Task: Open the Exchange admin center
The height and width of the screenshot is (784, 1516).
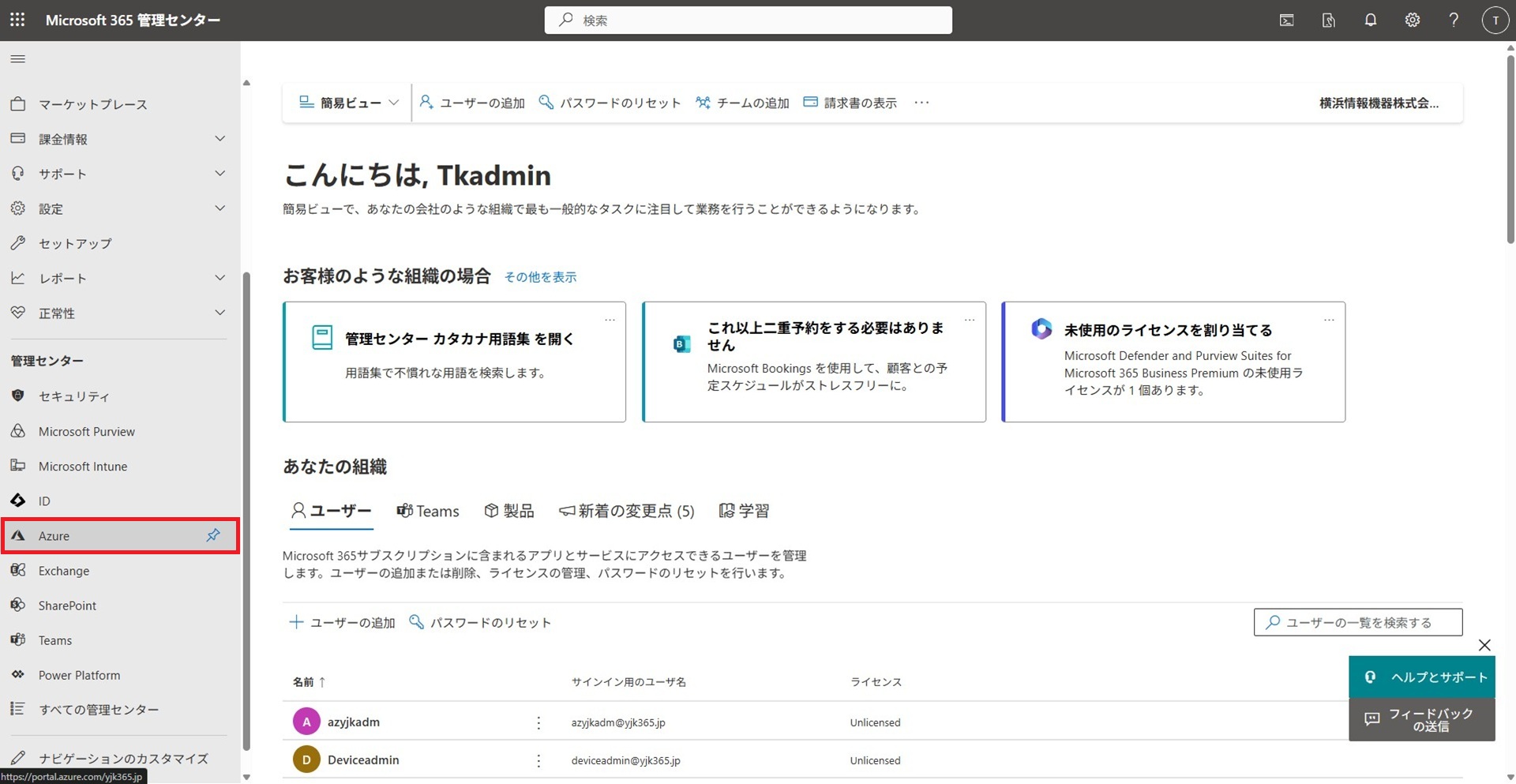Action: click(63, 571)
